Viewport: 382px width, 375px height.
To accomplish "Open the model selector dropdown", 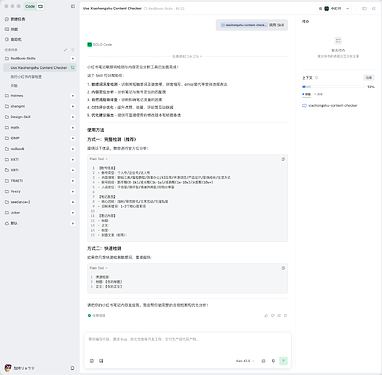I will pyautogui.click(x=245, y=361).
